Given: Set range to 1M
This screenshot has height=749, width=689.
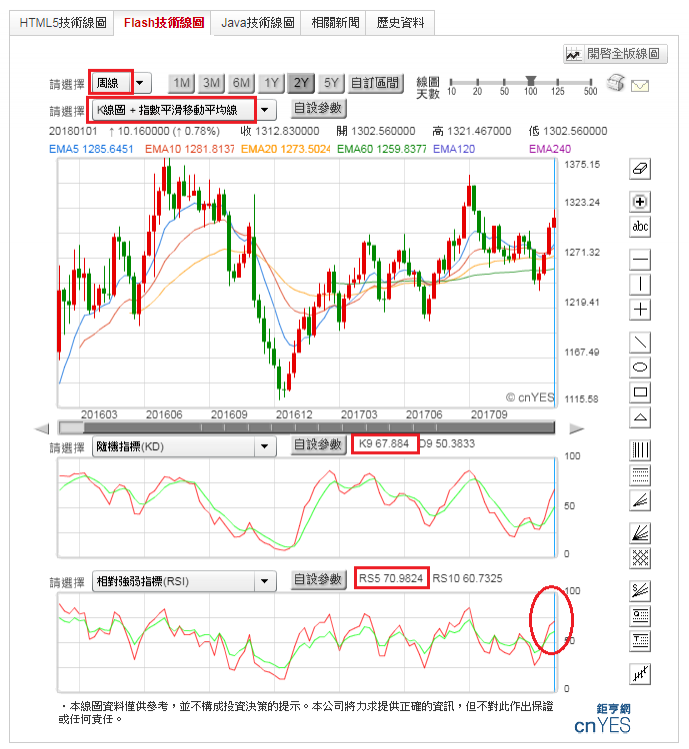Looking at the screenshot, I should [x=182, y=83].
